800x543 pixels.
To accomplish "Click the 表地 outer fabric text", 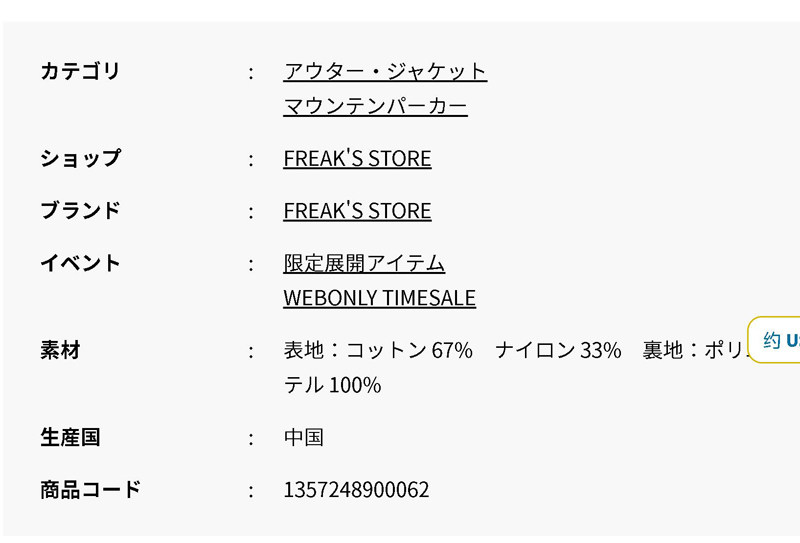I will pyautogui.click(x=303, y=351).
